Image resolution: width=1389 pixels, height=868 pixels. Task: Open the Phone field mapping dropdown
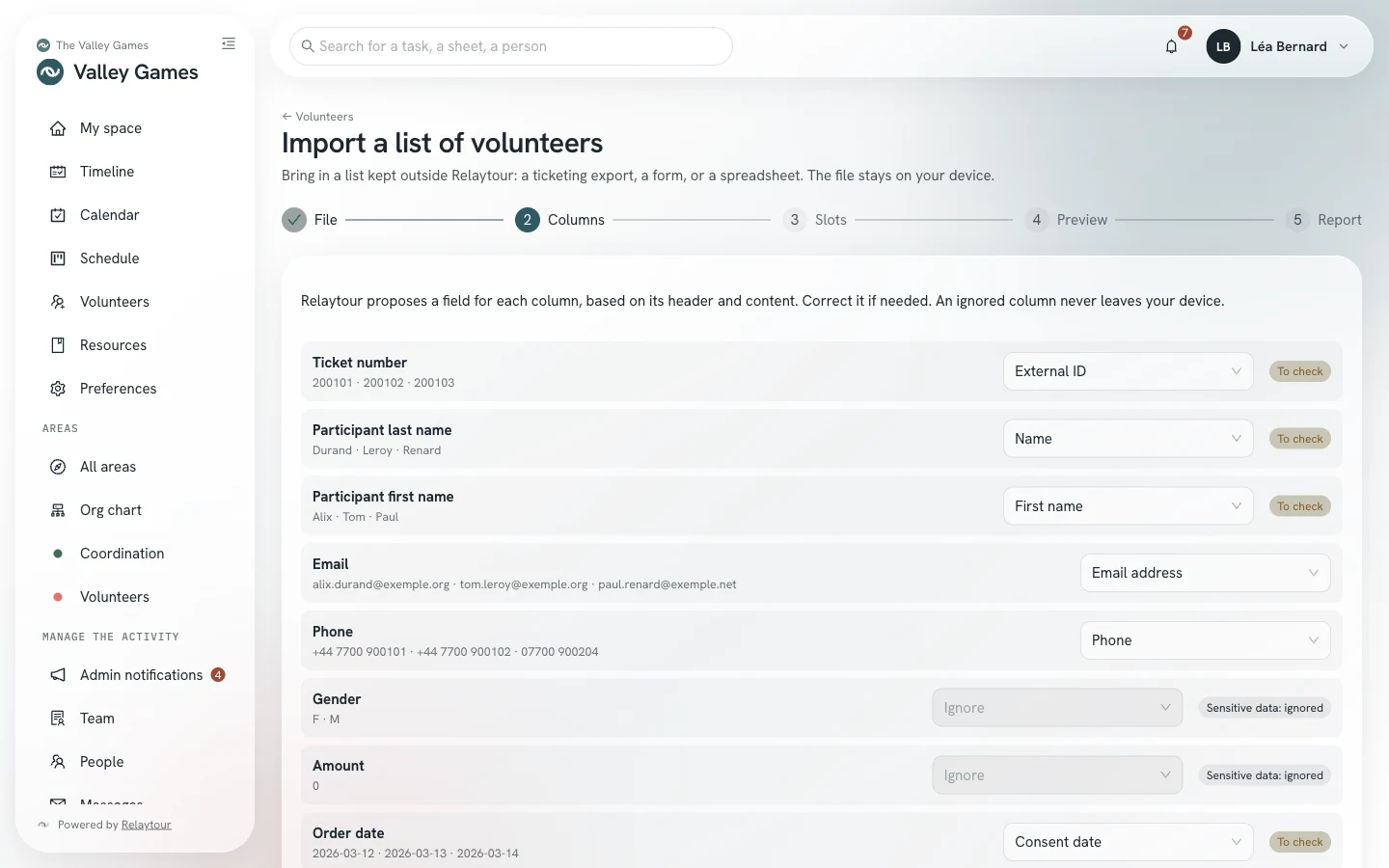click(1205, 640)
